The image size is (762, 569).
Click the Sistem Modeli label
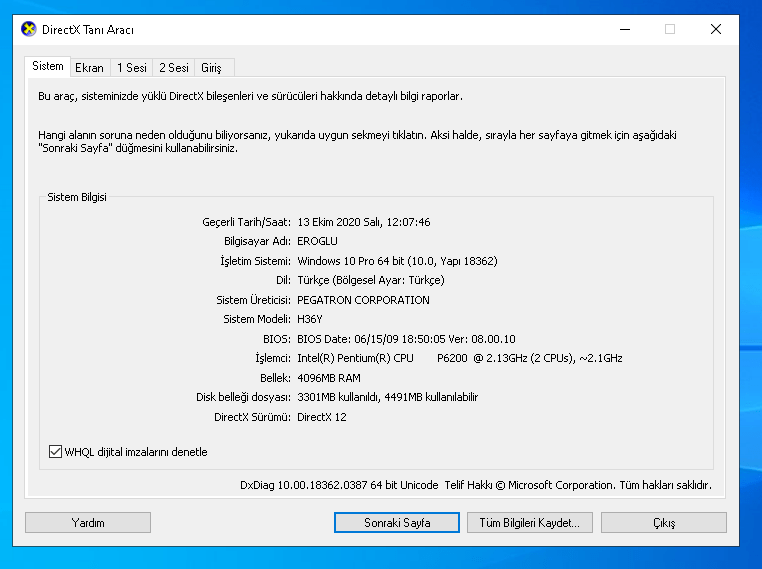[257, 319]
